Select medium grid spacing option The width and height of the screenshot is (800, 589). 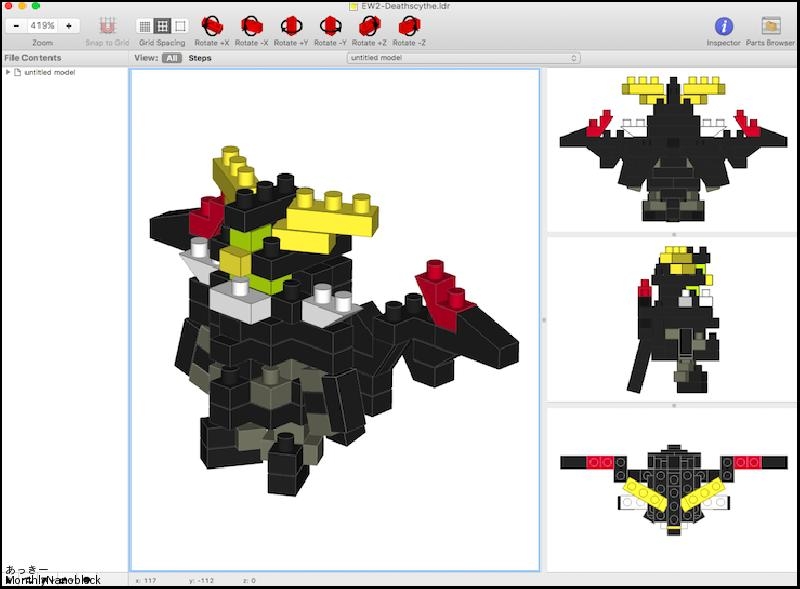click(x=162, y=26)
